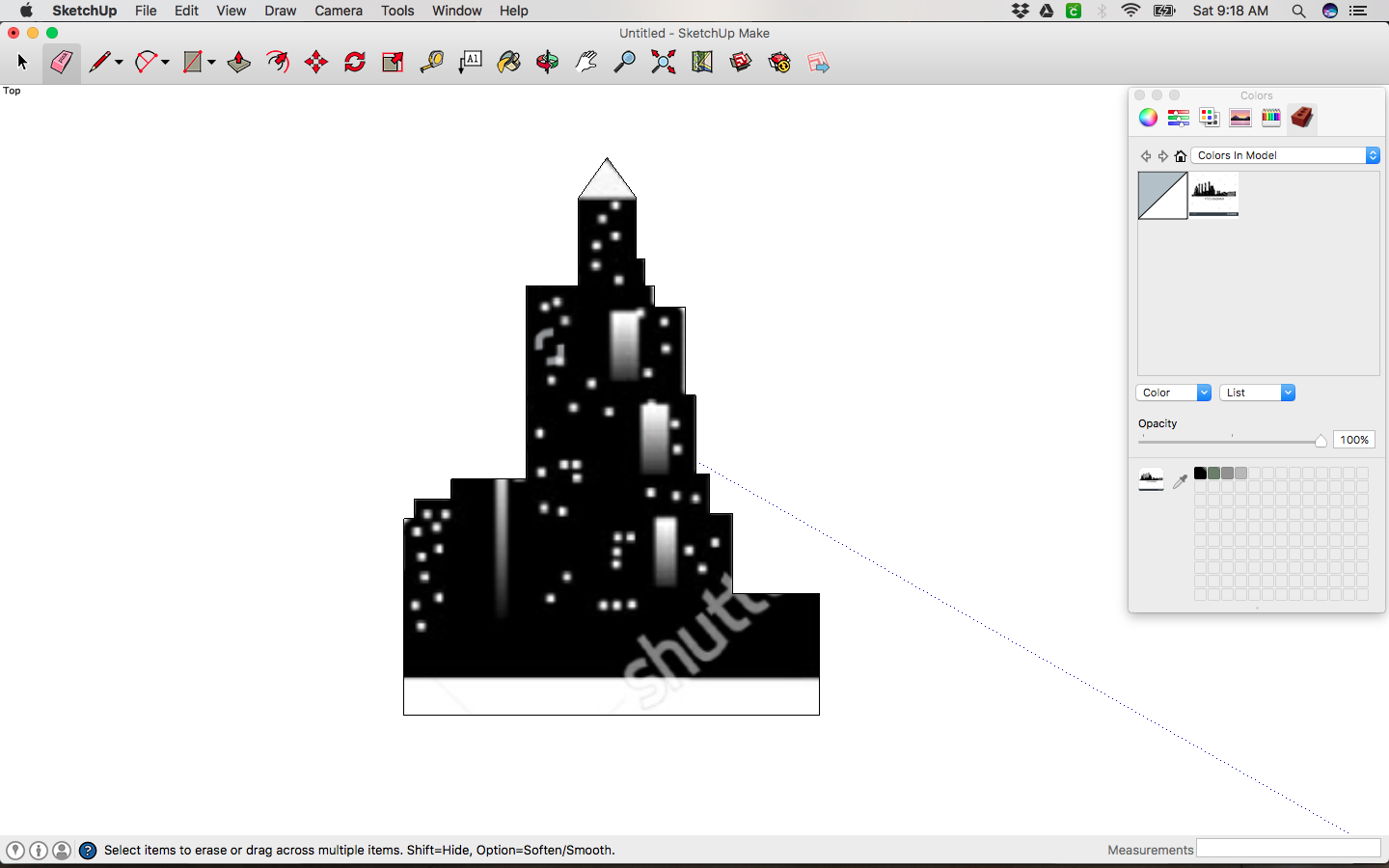This screenshot has width=1389, height=868.
Task: Open Add Location map tool
Action: coord(702,63)
